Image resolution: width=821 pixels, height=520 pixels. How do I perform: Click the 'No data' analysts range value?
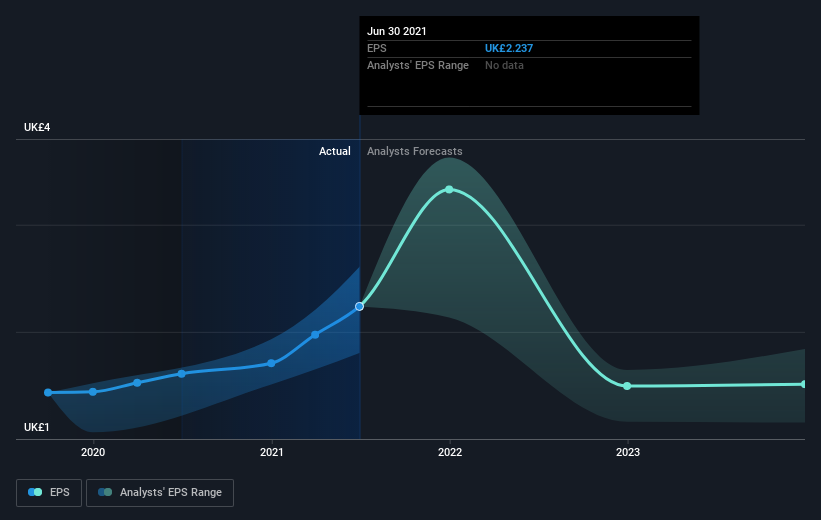[504, 65]
